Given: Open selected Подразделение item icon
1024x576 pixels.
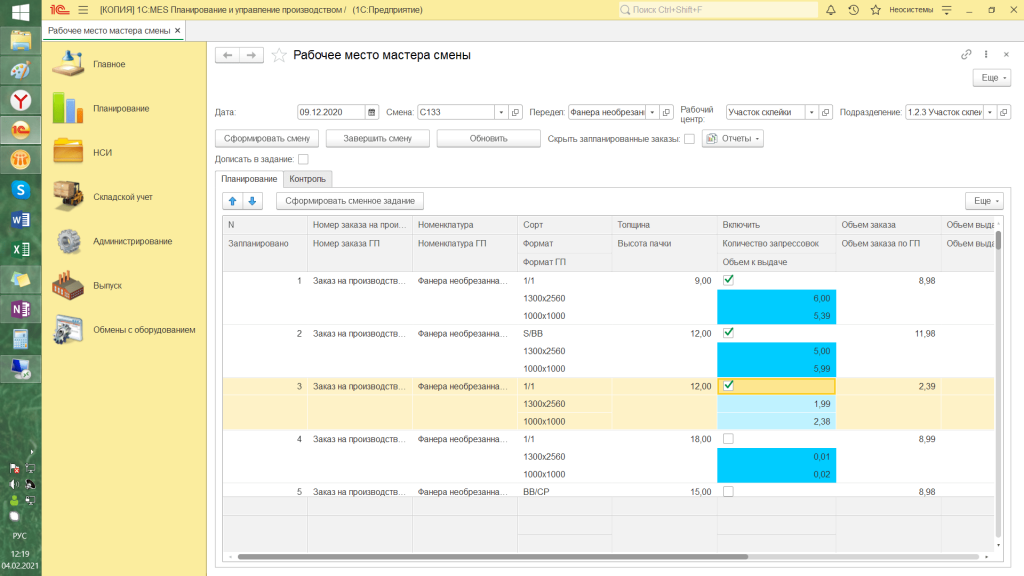Looking at the screenshot, I should tap(1004, 112).
